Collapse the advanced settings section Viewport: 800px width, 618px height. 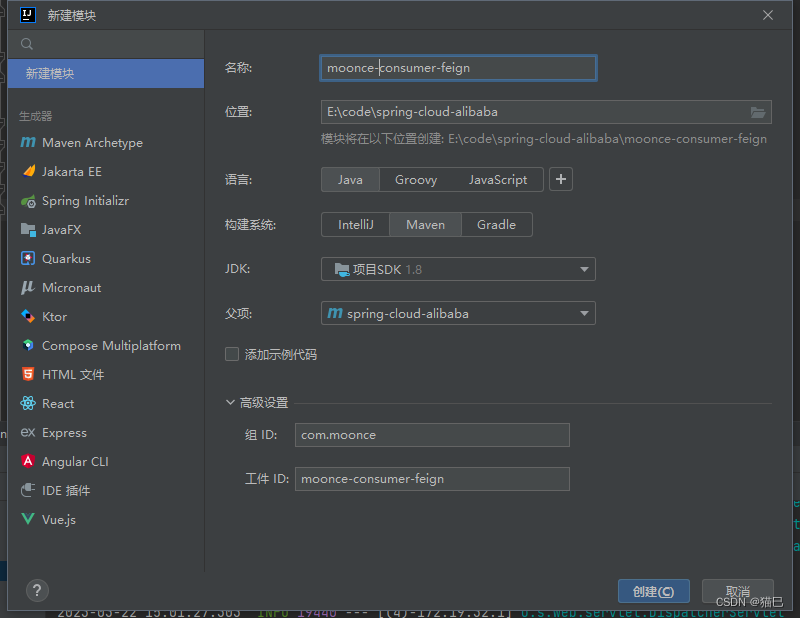230,403
